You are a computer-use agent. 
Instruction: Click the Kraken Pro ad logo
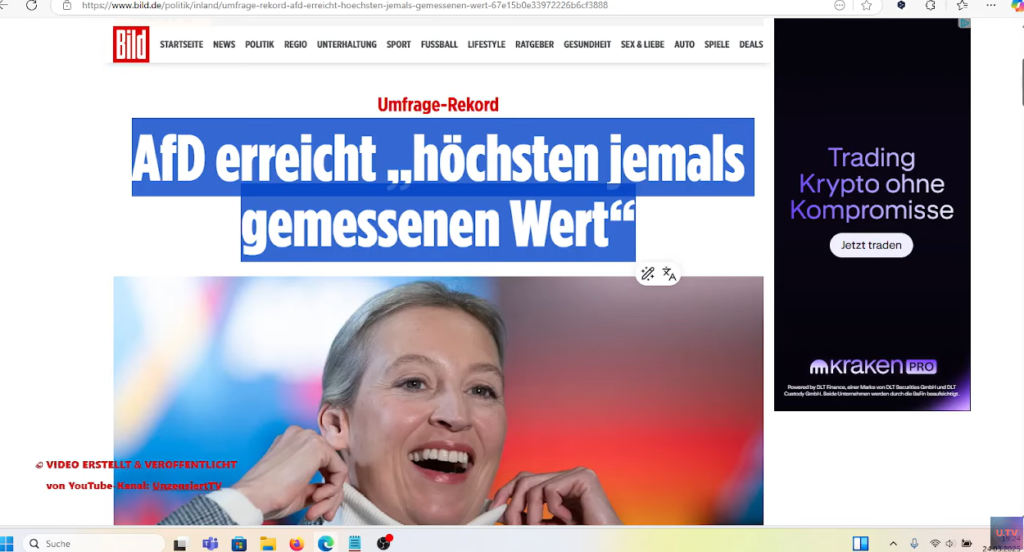tap(873, 366)
